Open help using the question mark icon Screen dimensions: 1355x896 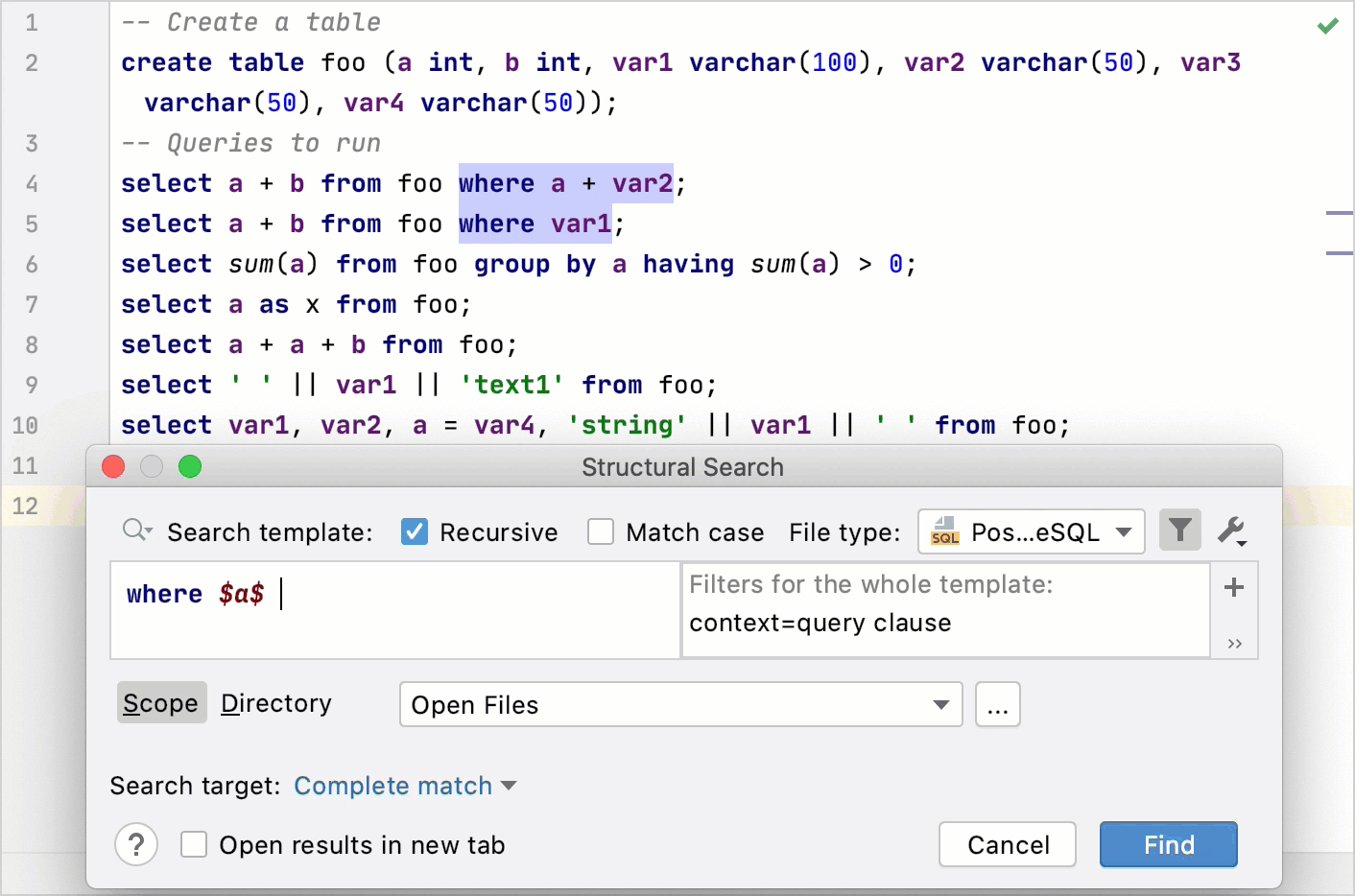coord(136,844)
